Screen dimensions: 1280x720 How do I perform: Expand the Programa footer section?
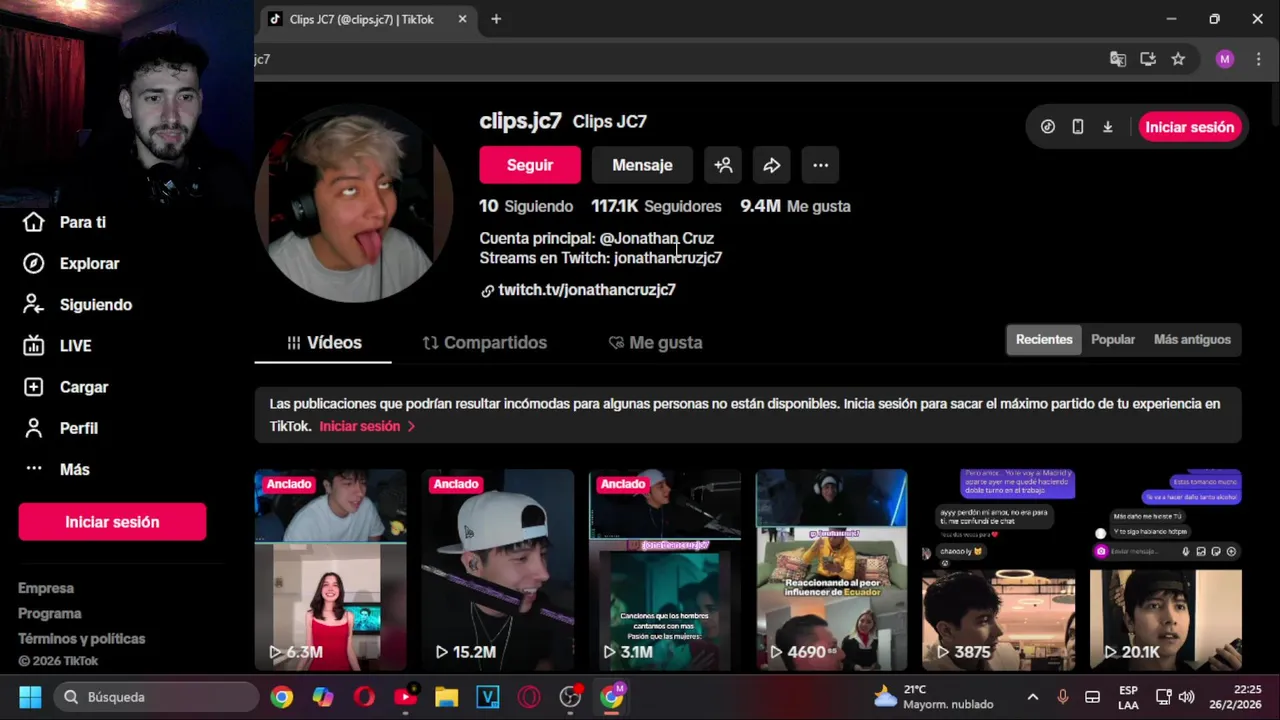50,613
